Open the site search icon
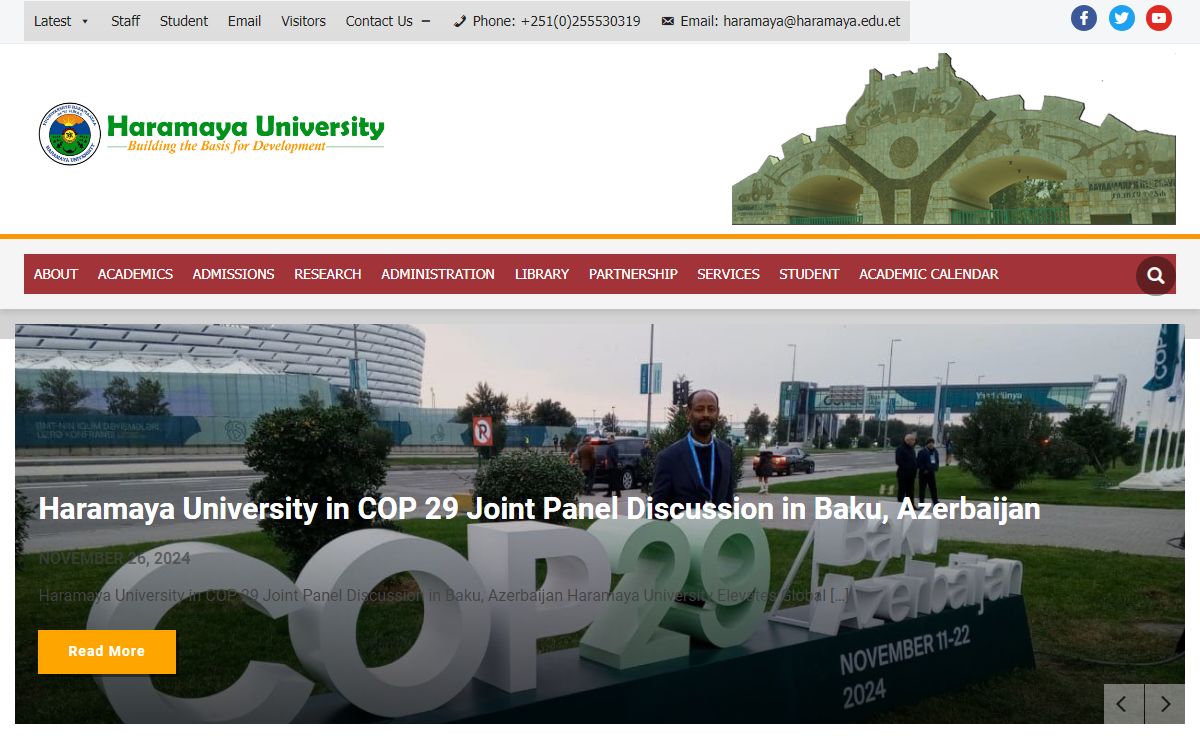Screen dimensions: 1200x740 (1156, 275)
